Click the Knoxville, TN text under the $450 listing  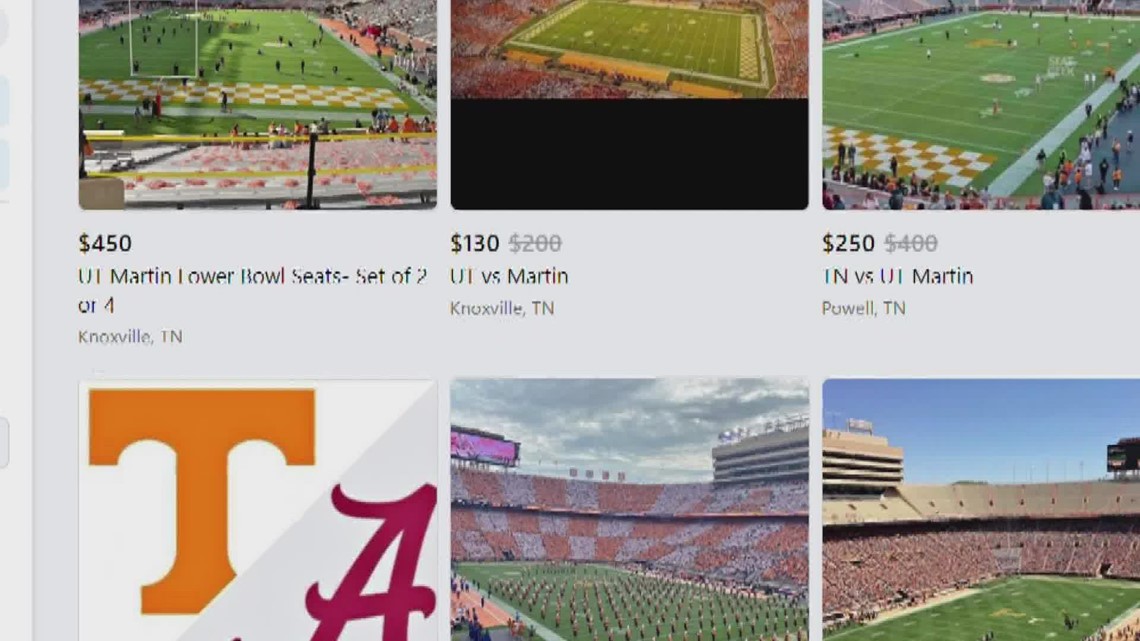129,337
